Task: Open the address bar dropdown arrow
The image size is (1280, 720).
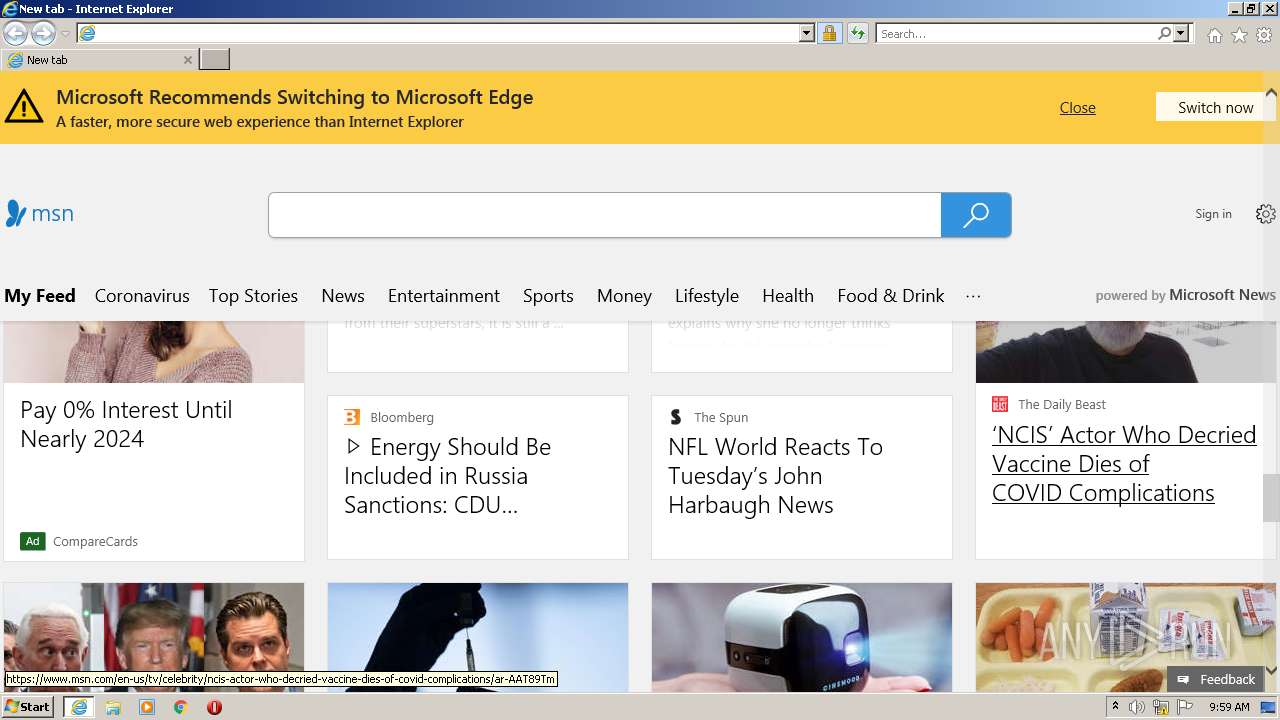Action: 807,33
